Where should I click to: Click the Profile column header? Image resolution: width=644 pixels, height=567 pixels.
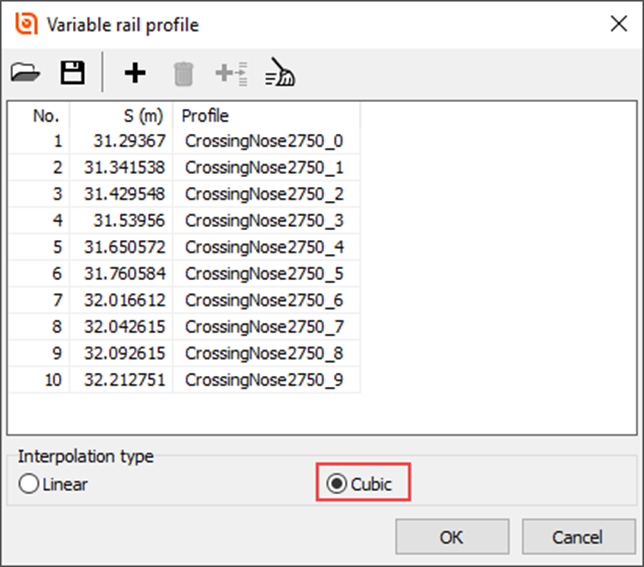(x=265, y=116)
